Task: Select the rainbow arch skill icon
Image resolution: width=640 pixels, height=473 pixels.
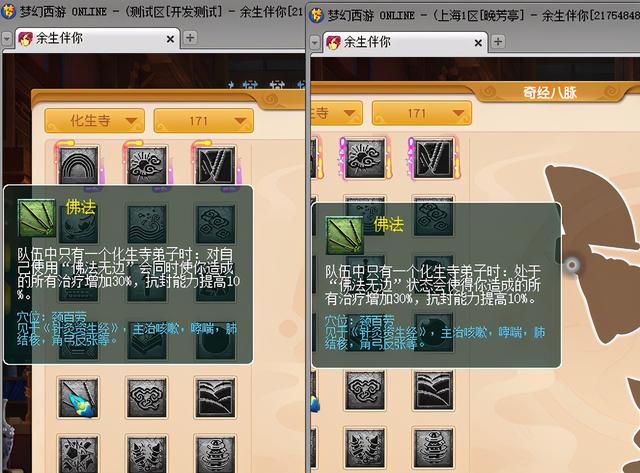Action: pos(78,164)
